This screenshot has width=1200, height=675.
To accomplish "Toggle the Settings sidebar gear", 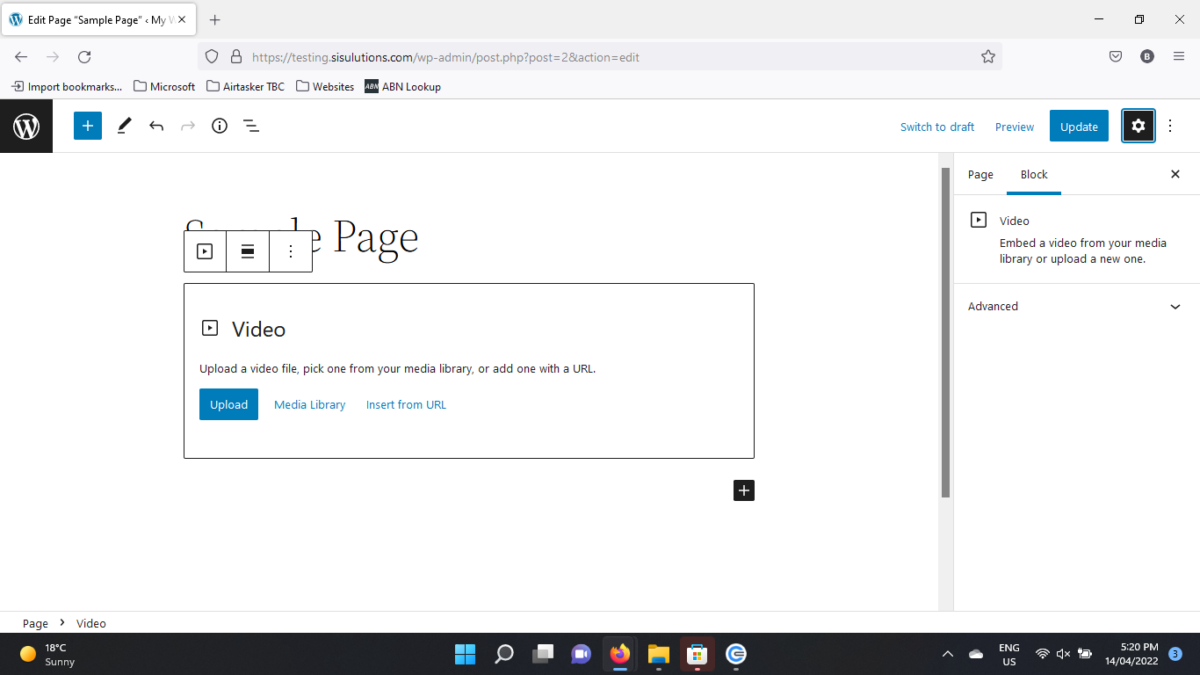I will [x=1138, y=125].
